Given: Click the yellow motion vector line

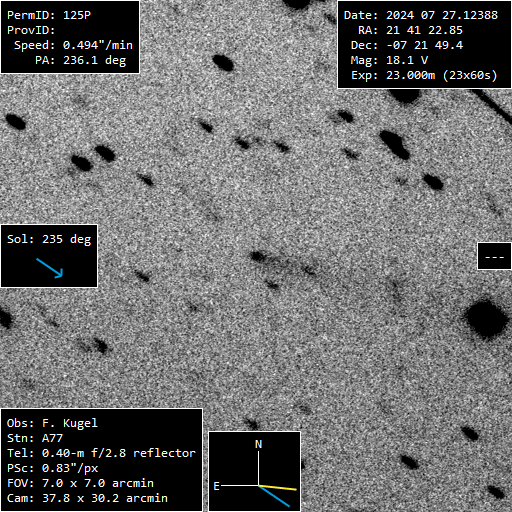Looking at the screenshot, I should [277, 488].
